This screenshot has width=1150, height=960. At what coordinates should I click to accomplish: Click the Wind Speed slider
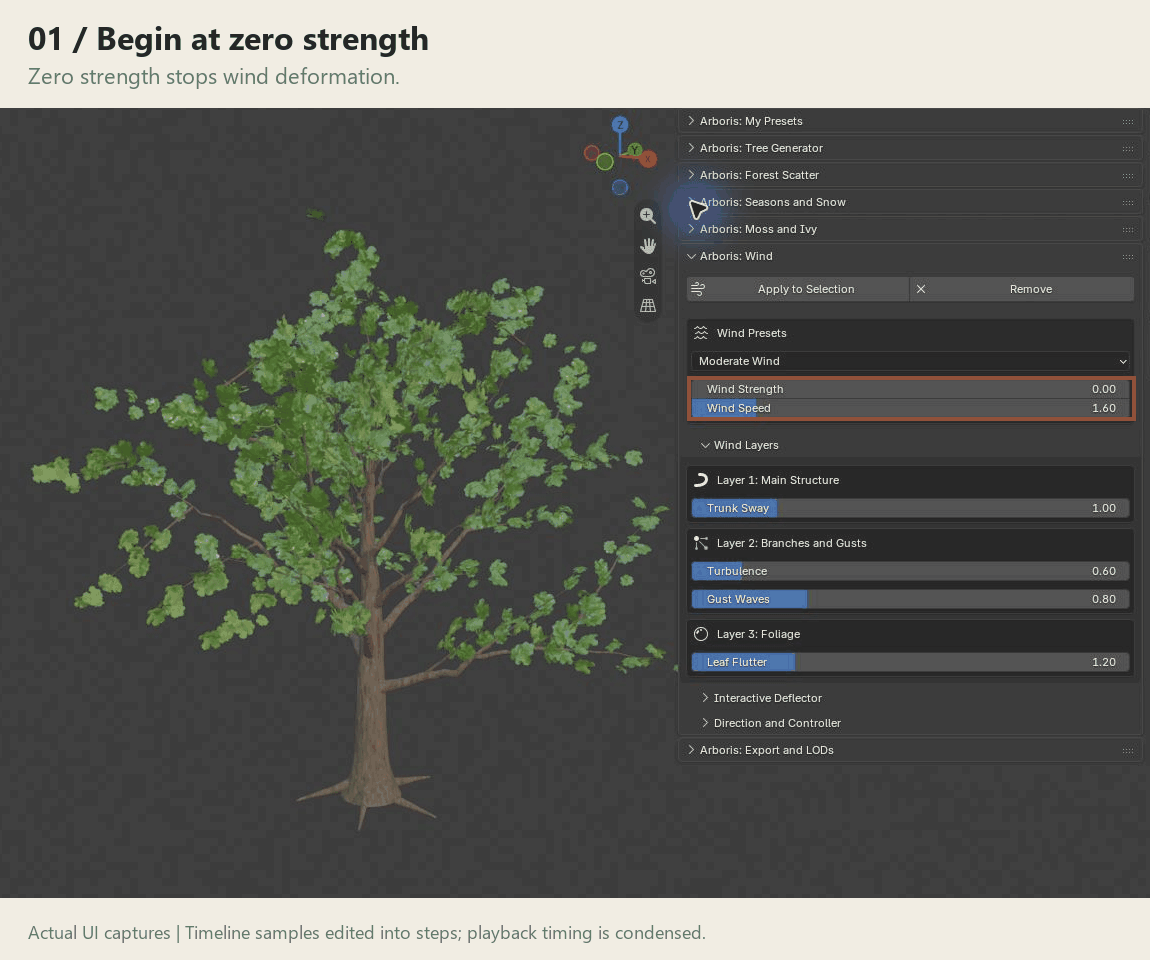(910, 408)
